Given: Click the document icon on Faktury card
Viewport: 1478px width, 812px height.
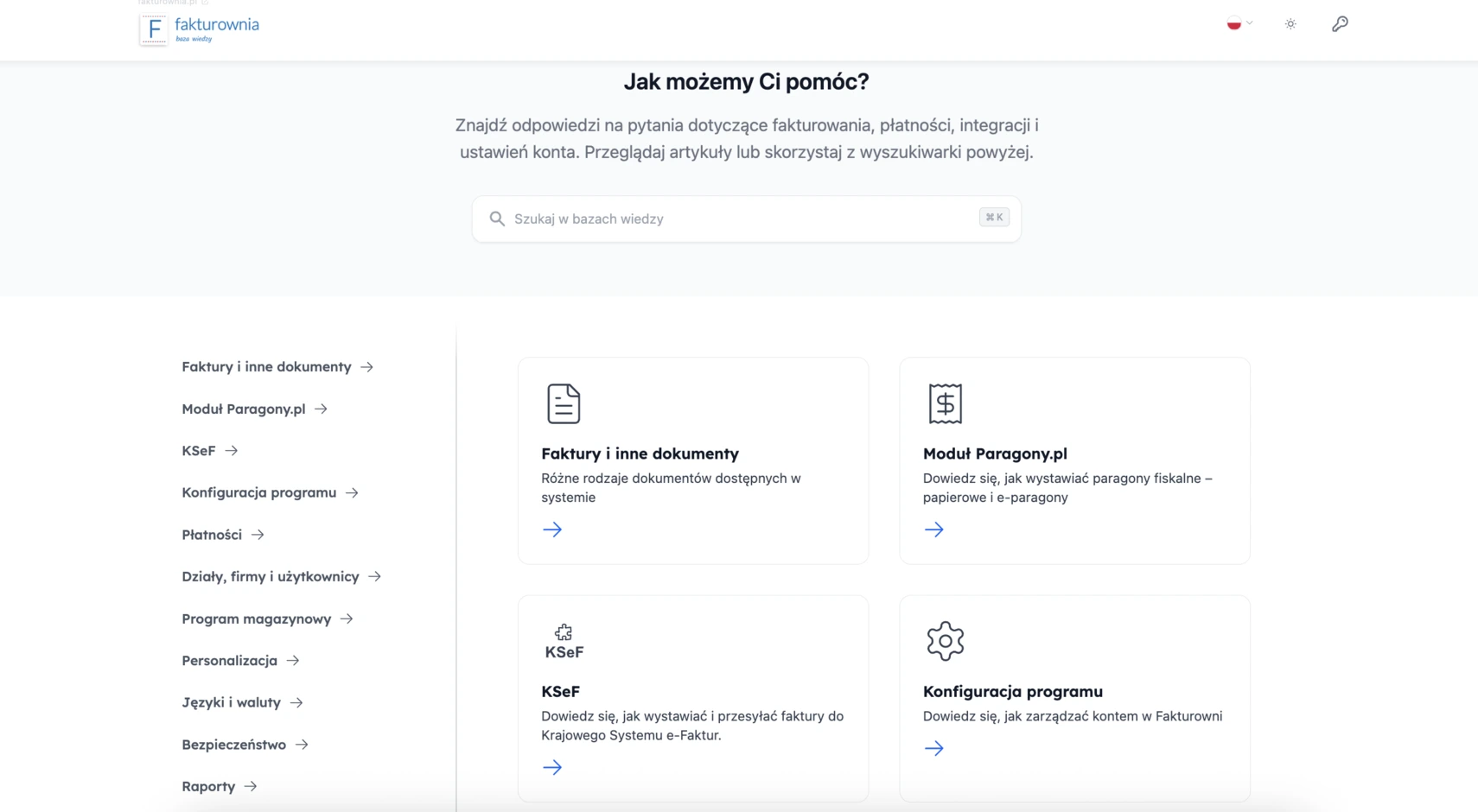Looking at the screenshot, I should click(x=564, y=403).
